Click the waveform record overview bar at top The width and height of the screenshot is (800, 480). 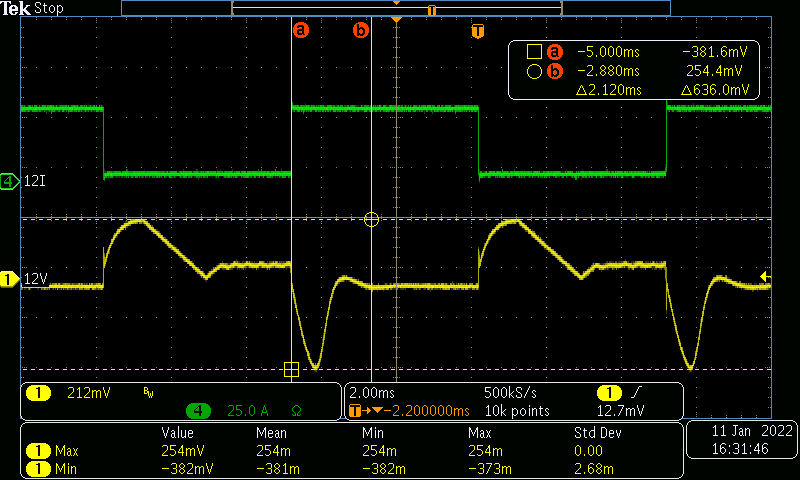click(395, 8)
